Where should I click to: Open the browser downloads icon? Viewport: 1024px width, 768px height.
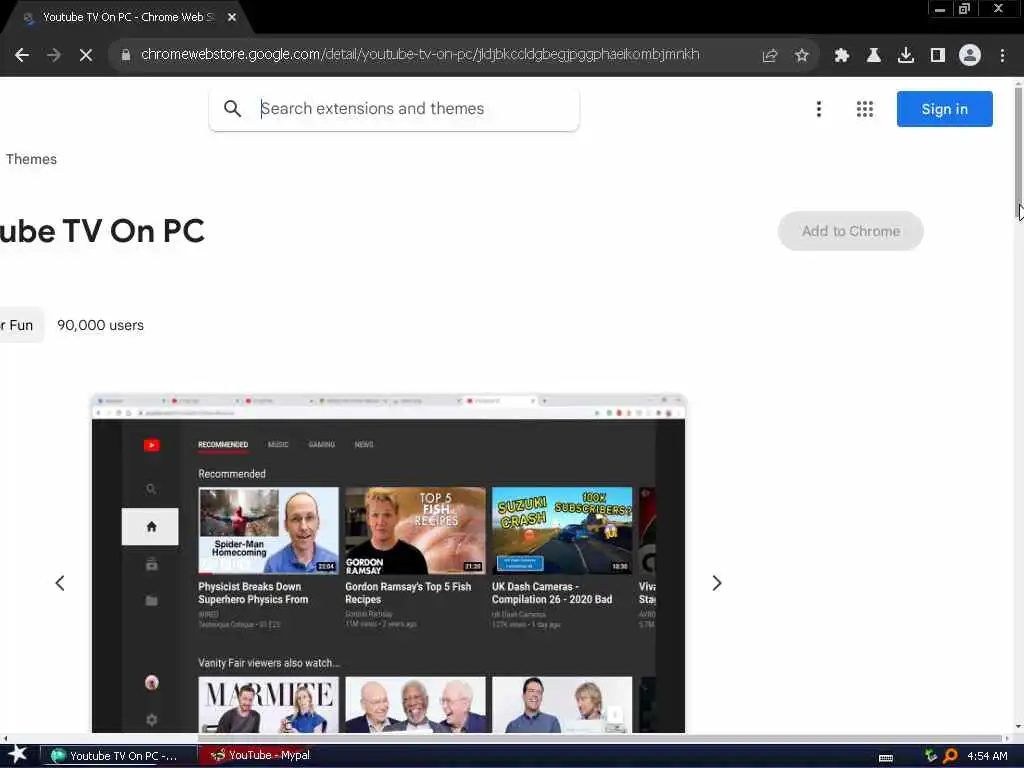pyautogui.click(x=906, y=56)
